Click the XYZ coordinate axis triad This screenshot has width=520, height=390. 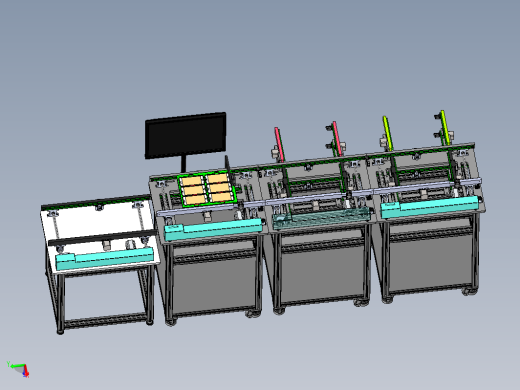tap(18, 369)
